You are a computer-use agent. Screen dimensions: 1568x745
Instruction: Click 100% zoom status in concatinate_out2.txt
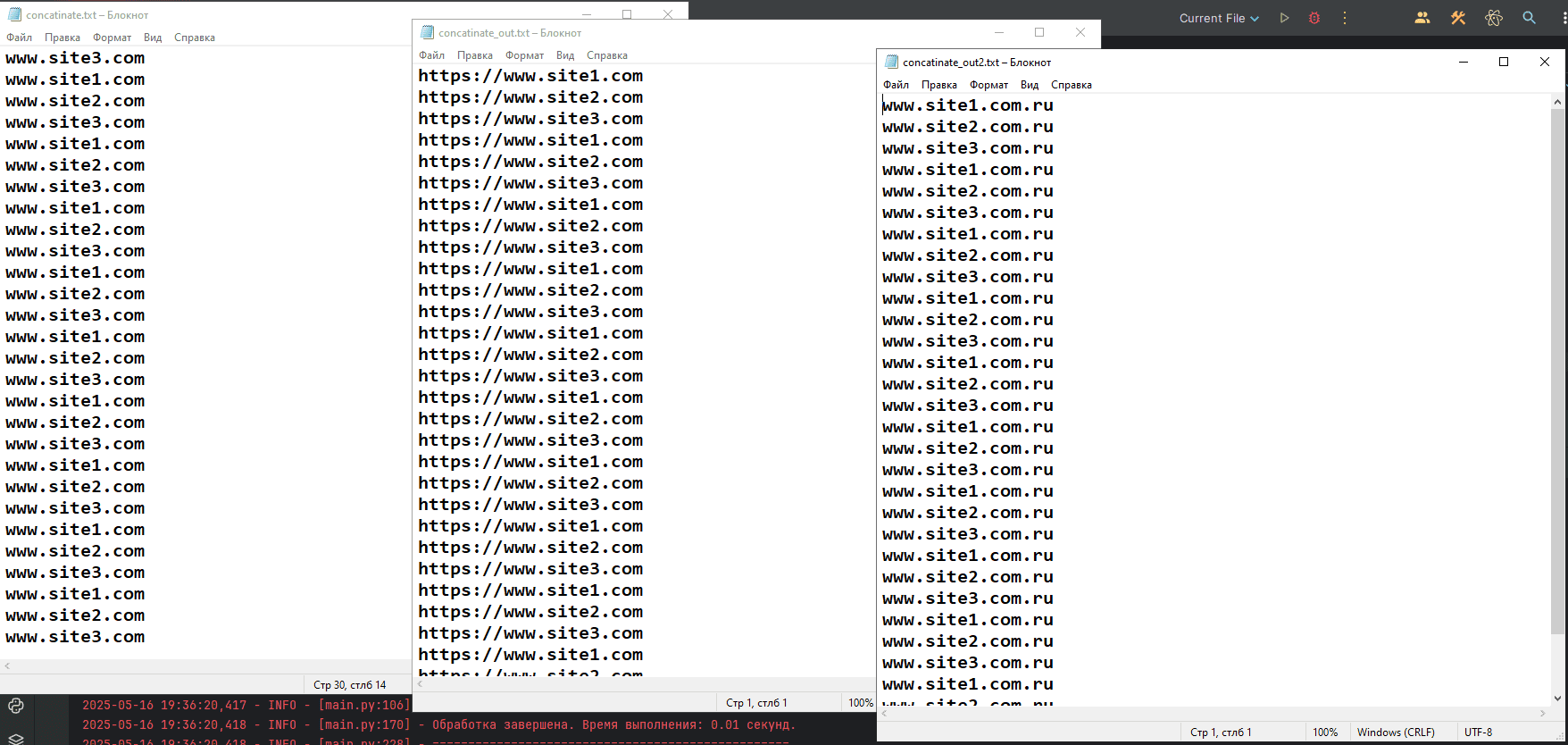tap(1325, 732)
